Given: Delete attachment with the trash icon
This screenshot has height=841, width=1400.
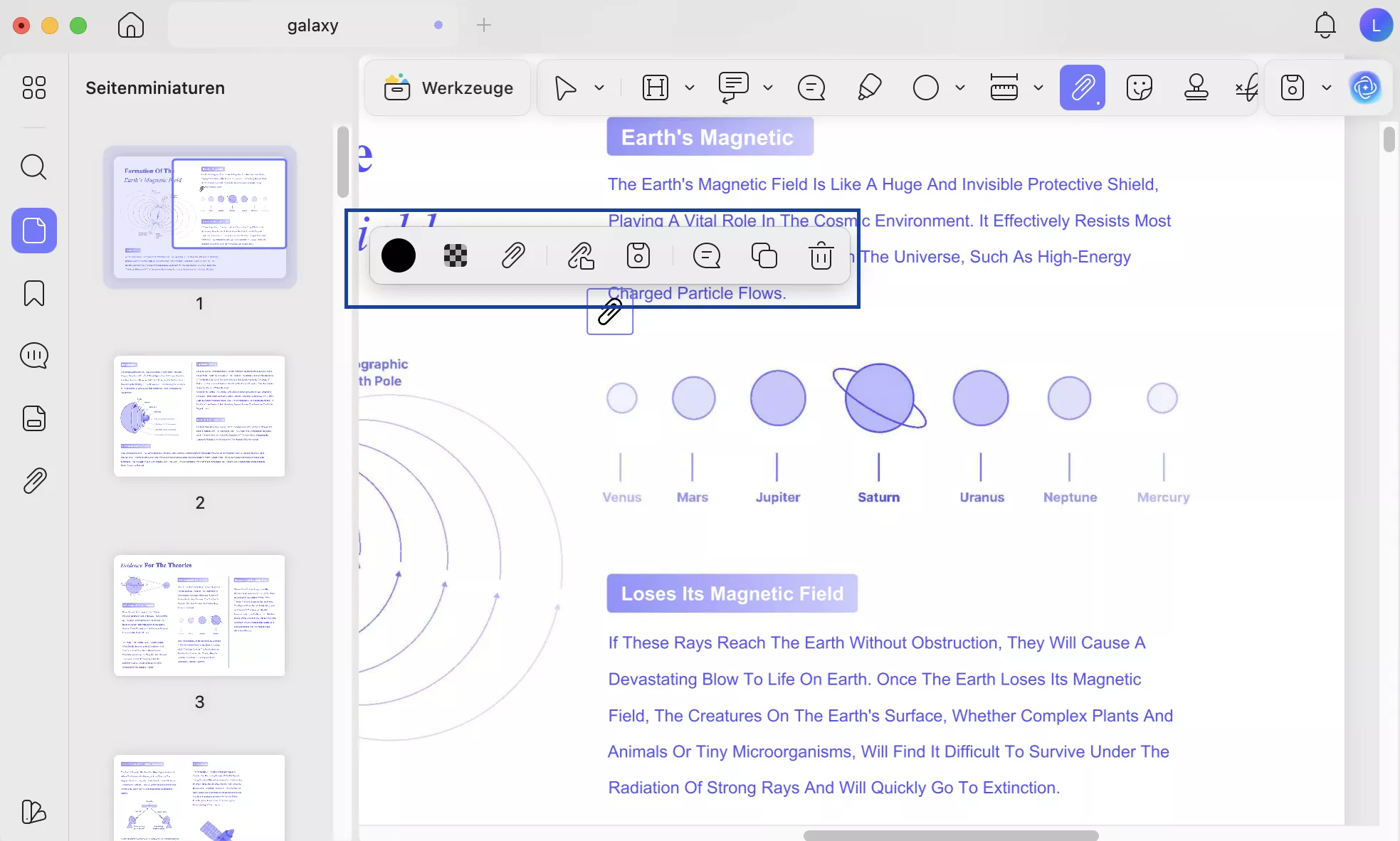Looking at the screenshot, I should (x=821, y=255).
